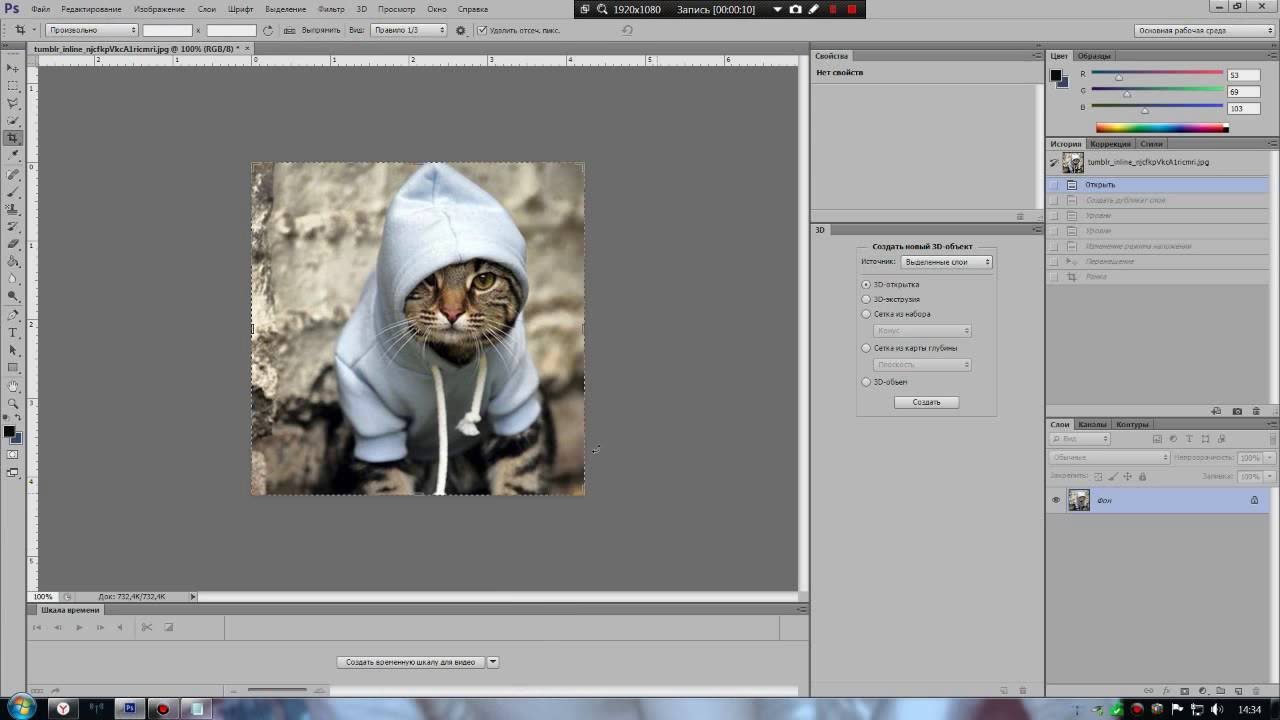Select the Horizontal Type tool
The width and height of the screenshot is (1280, 720).
[13, 332]
